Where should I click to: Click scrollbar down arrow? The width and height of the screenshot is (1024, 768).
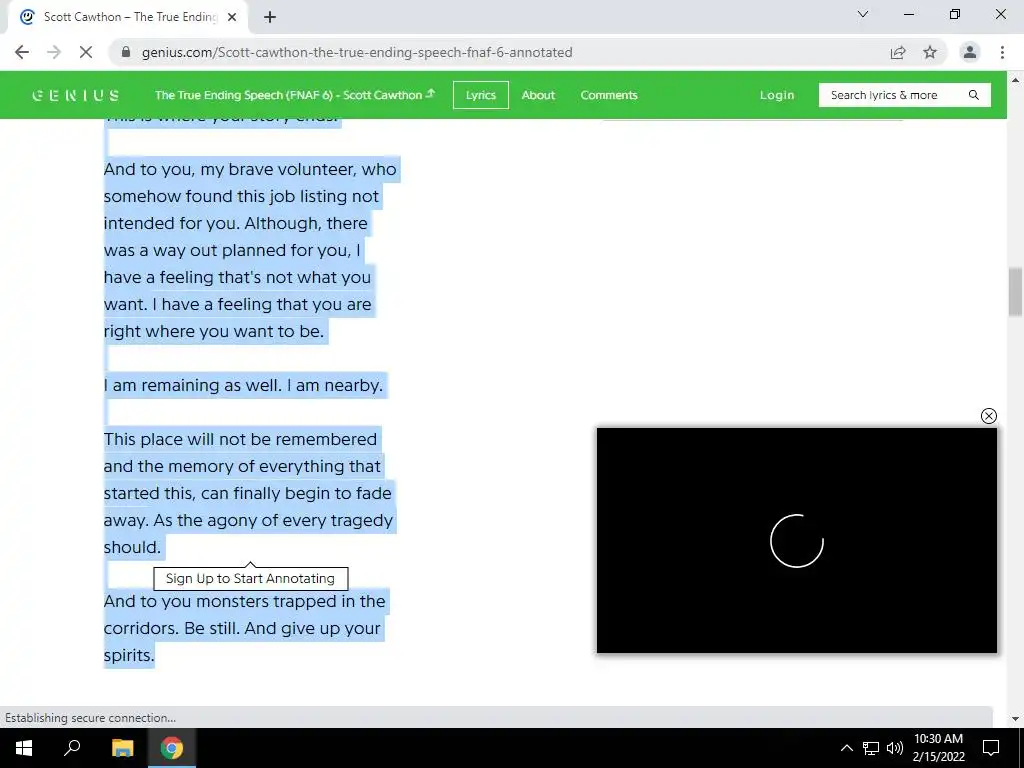(1015, 718)
